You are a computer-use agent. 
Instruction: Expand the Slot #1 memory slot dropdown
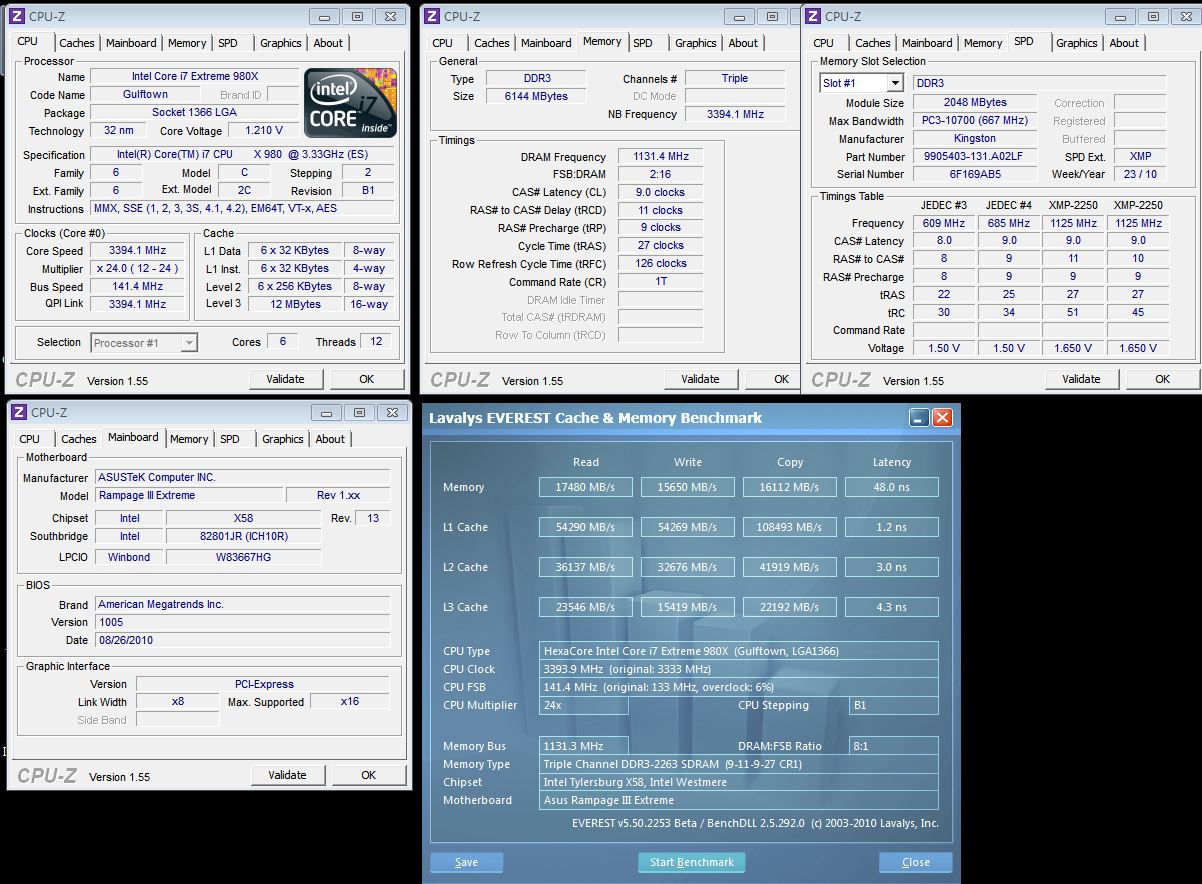894,83
